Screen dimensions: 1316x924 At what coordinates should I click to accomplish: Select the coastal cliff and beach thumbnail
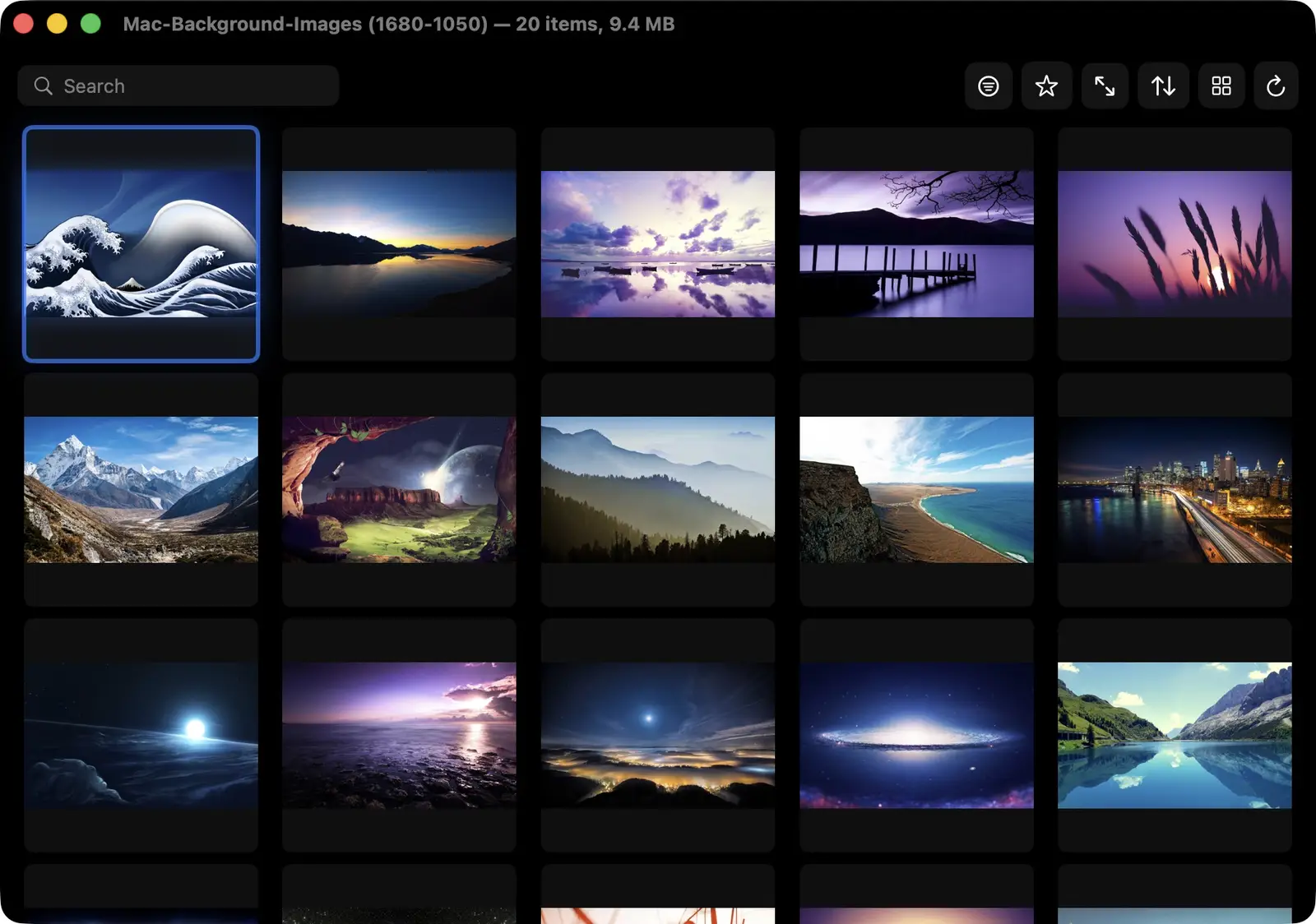pyautogui.click(x=916, y=490)
